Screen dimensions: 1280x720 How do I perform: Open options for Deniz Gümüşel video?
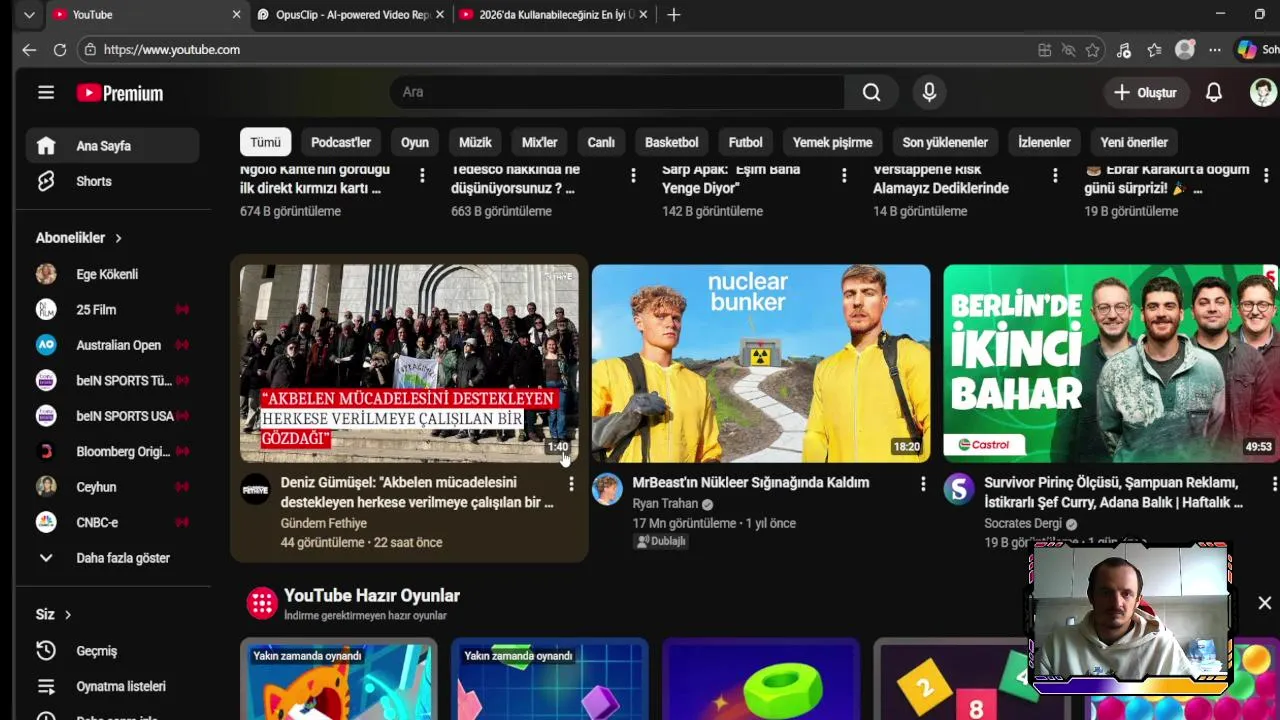(x=571, y=484)
